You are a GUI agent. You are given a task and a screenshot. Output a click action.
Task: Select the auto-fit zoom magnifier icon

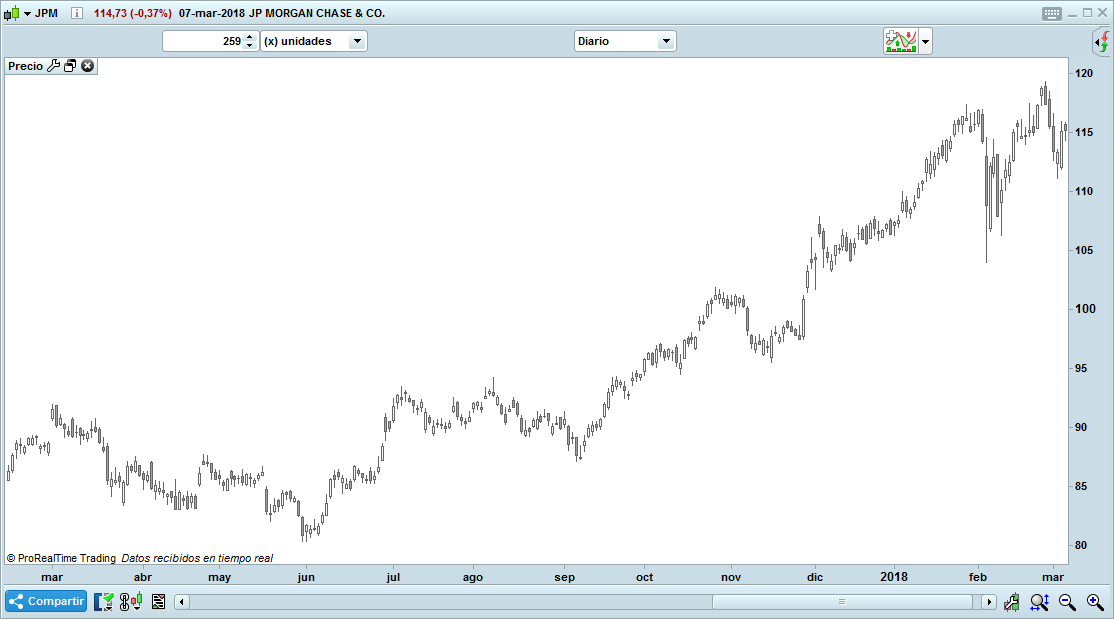click(x=1038, y=601)
